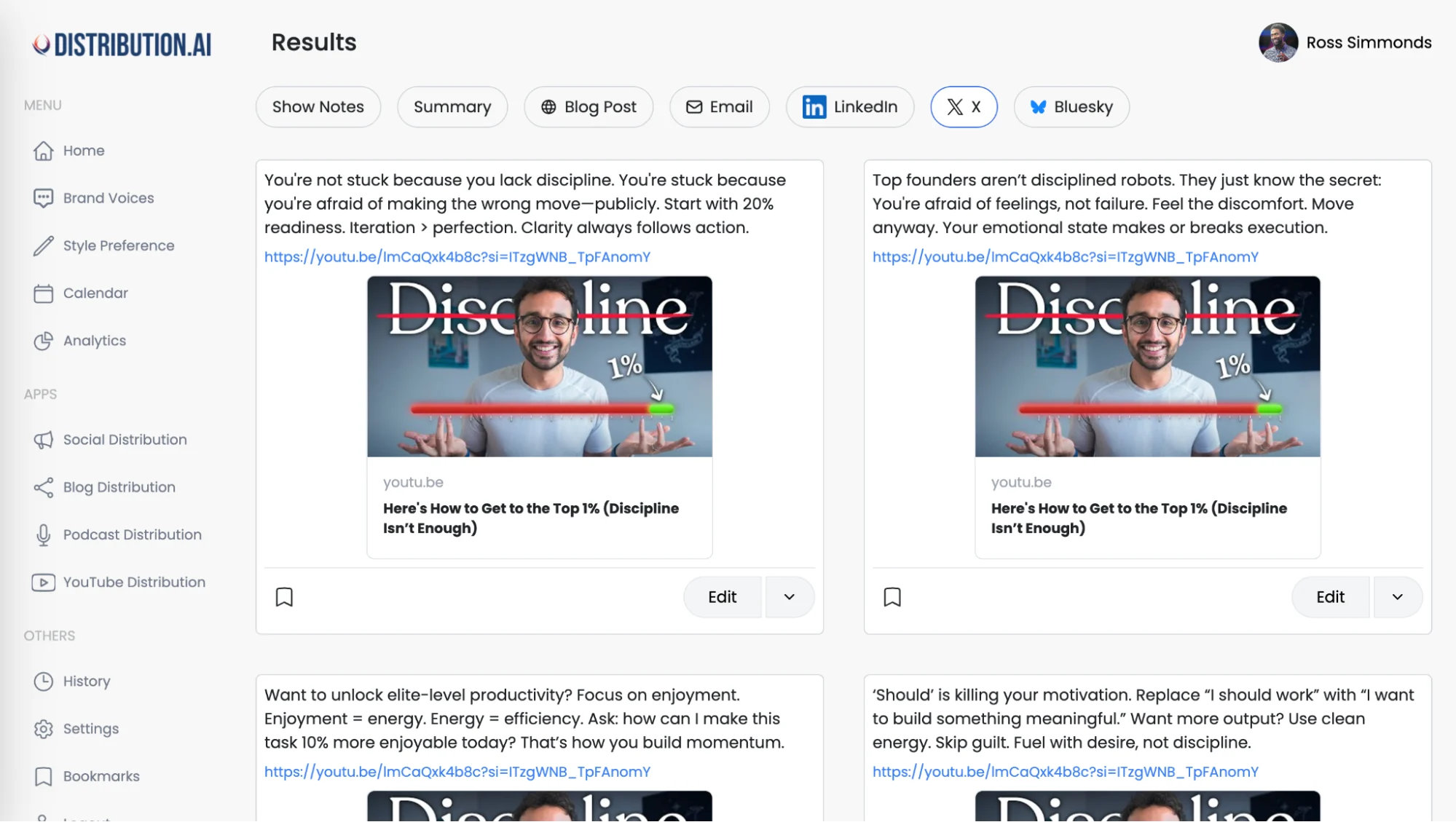Click the Home house icon
Image resolution: width=1456 pixels, height=822 pixels.
[43, 151]
